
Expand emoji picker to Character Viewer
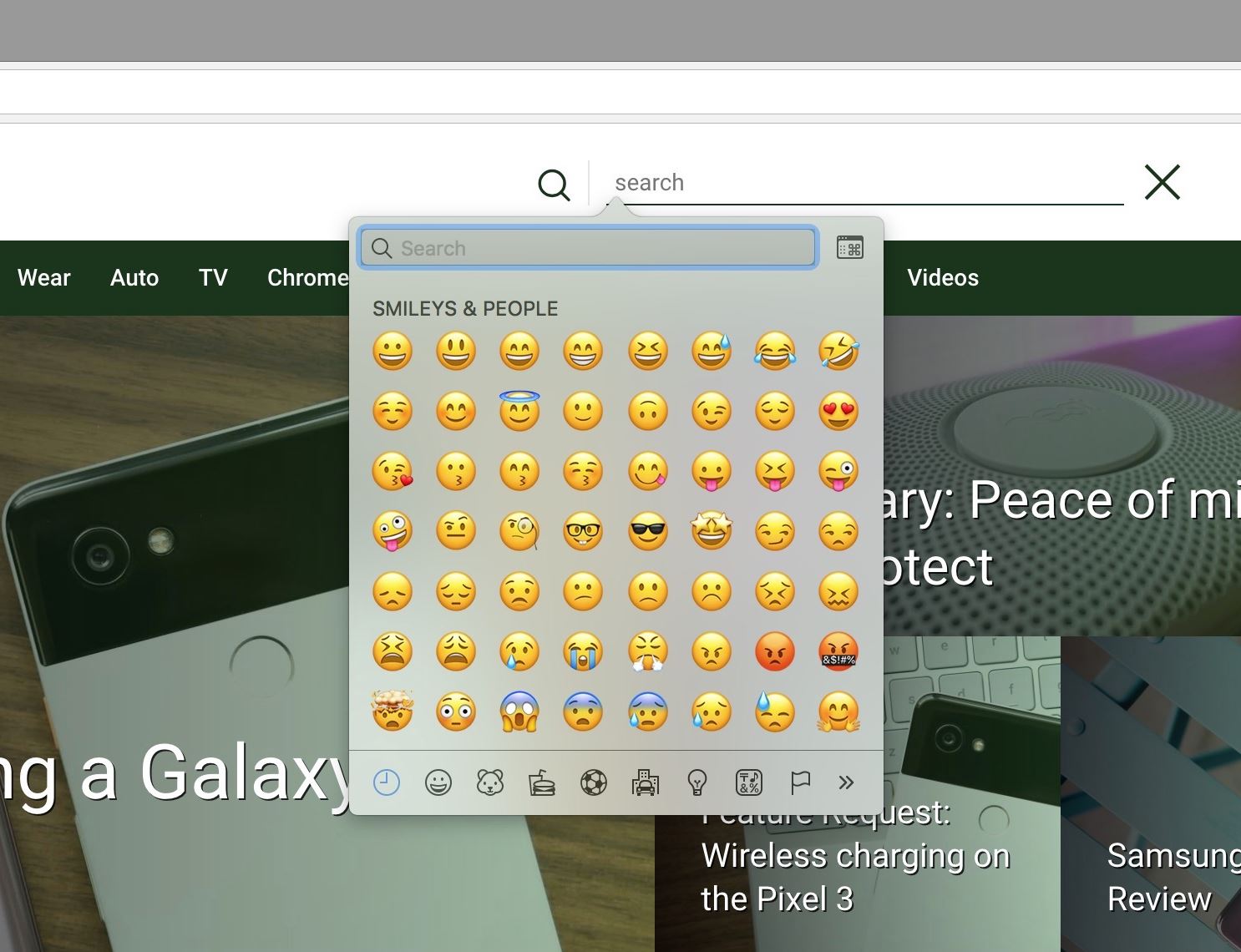(x=850, y=248)
